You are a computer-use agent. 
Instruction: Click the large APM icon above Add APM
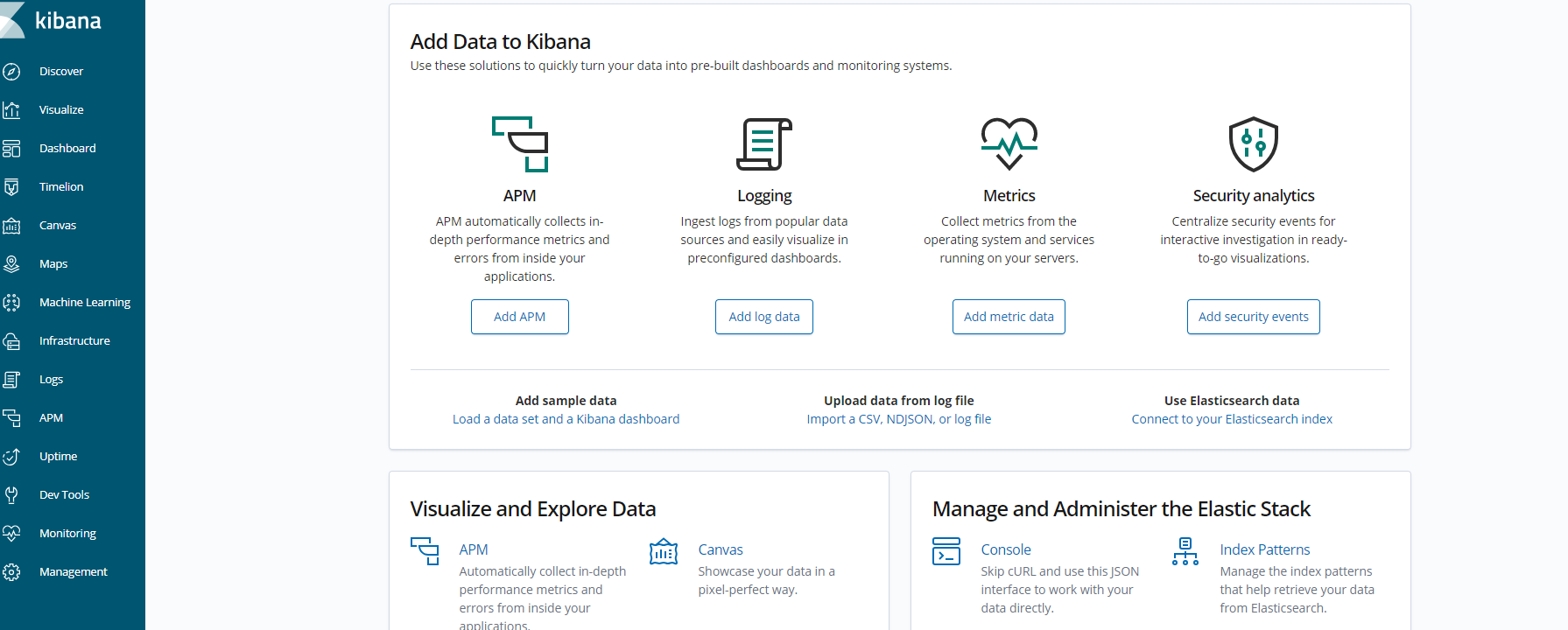point(520,144)
